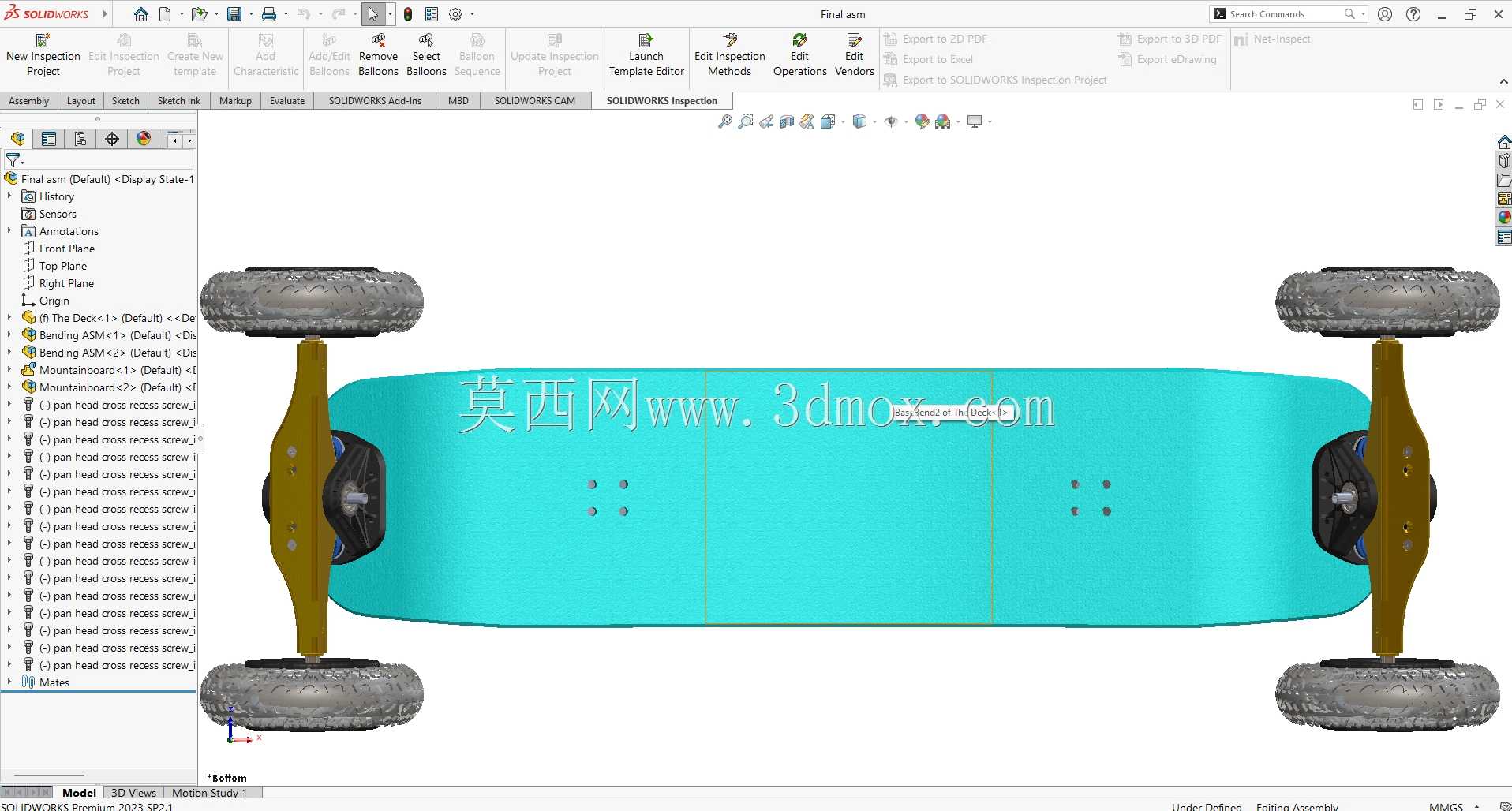
Task: Open the user login account icon
Action: click(1385, 14)
